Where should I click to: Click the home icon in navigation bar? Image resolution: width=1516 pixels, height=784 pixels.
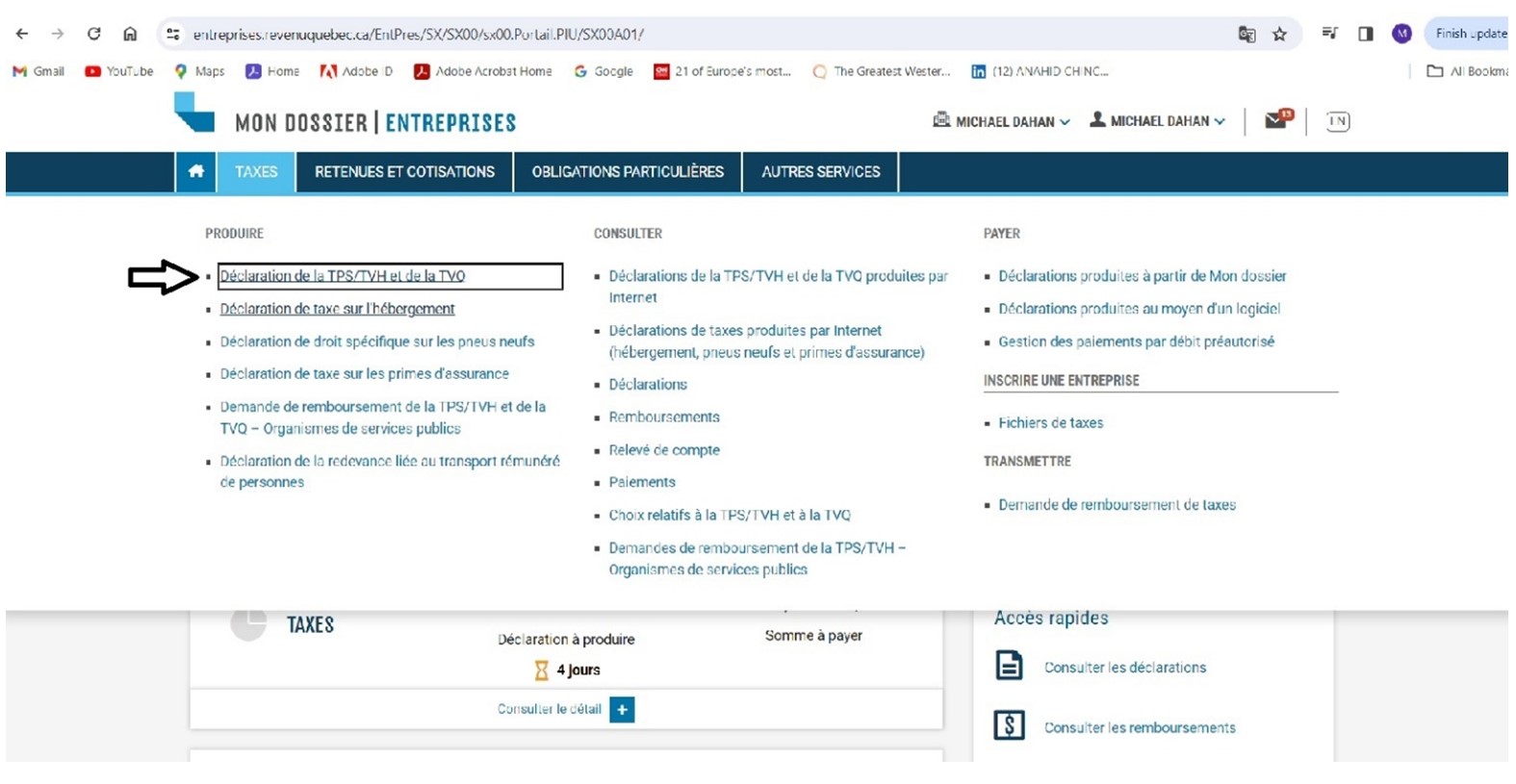pos(196,171)
